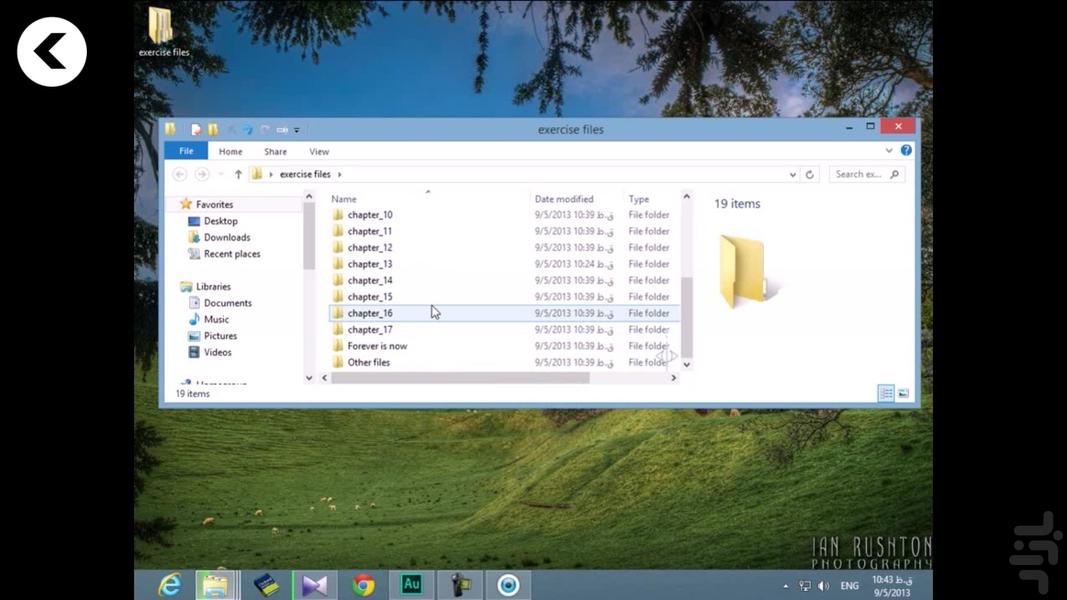Screen dimensions: 1067x600
Task: Switch to the View ribbon tab
Action: (x=319, y=151)
